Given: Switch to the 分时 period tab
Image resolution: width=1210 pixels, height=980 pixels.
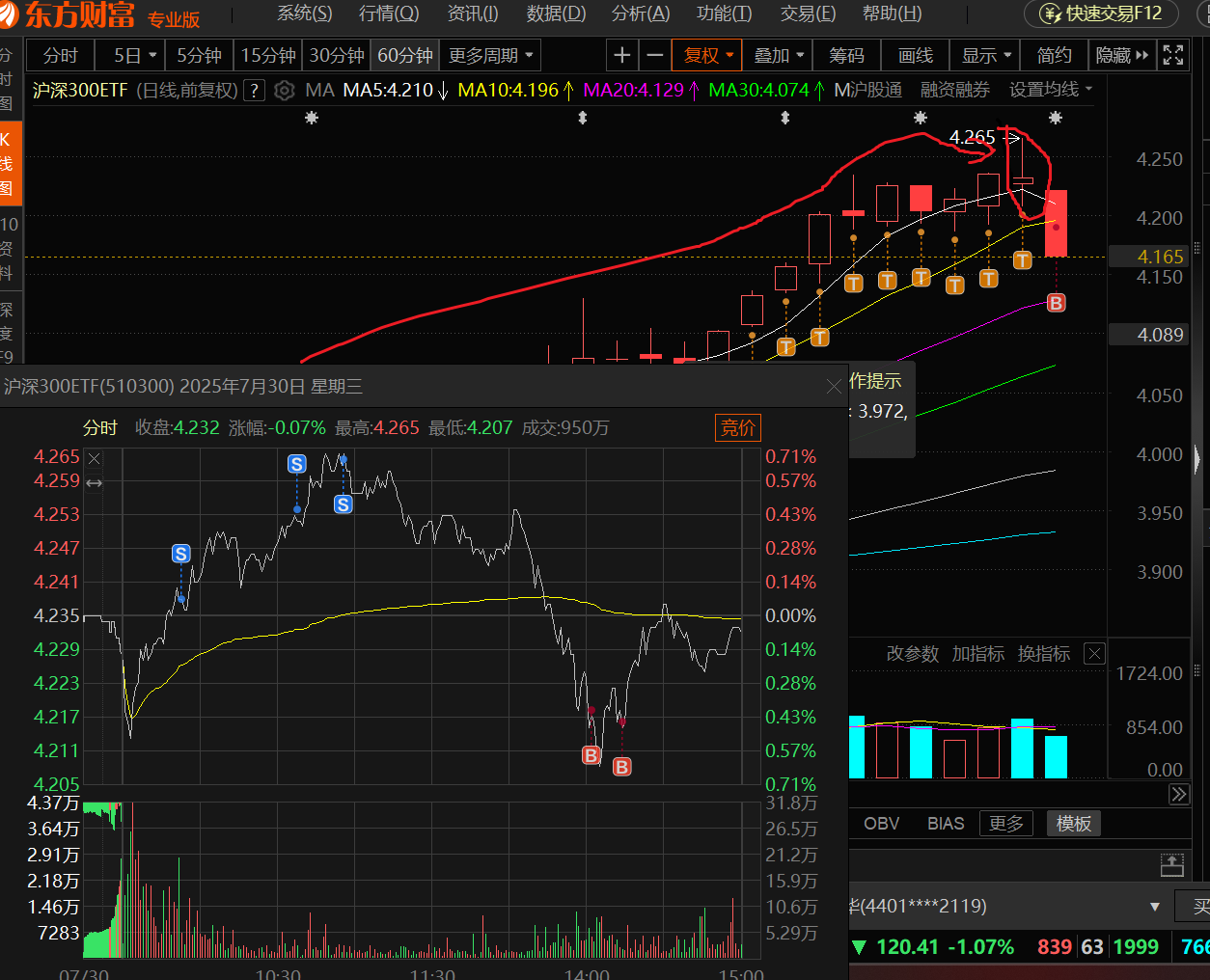Looking at the screenshot, I should click(x=60, y=55).
